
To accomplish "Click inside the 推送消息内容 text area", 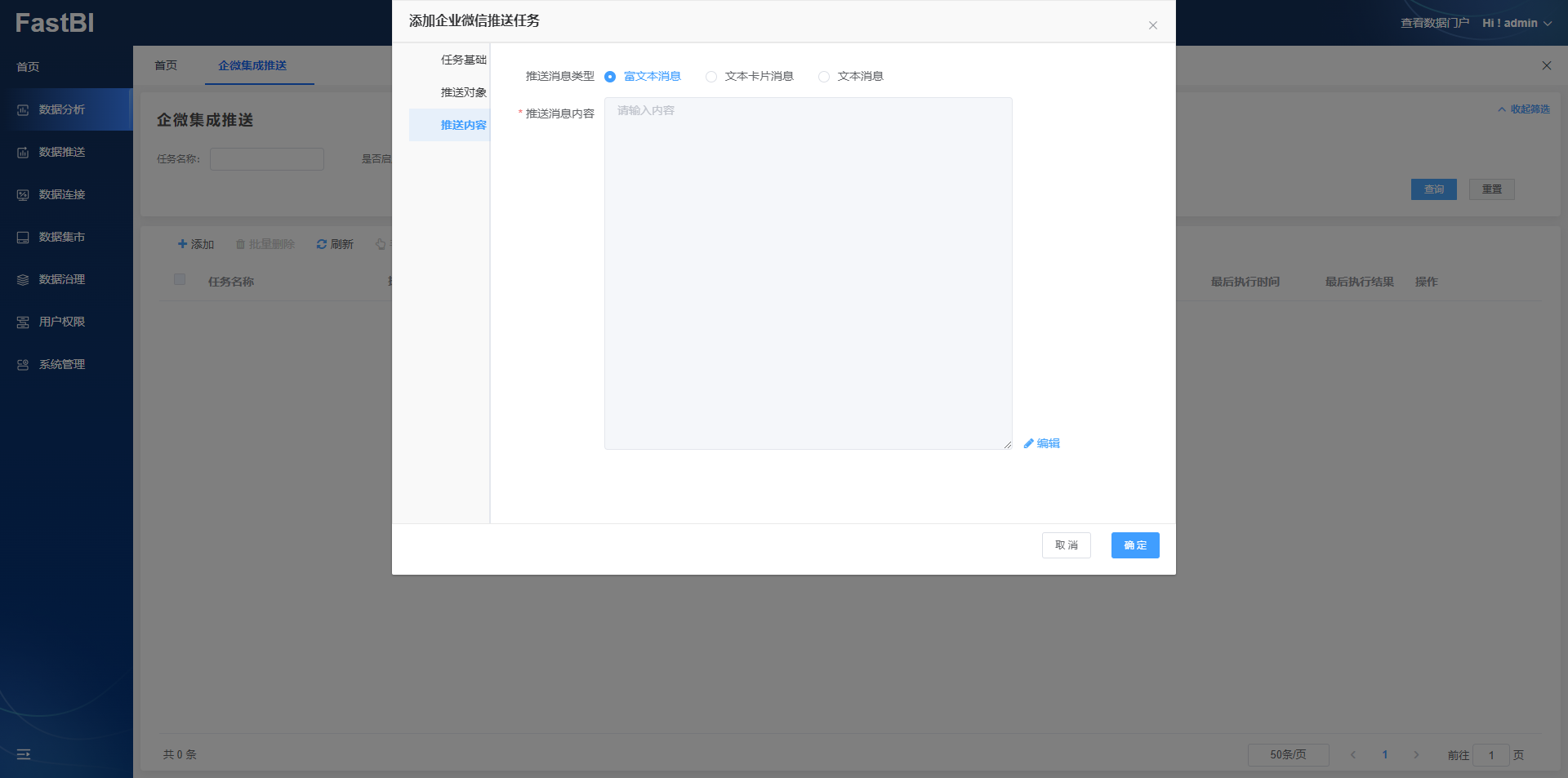I will pos(808,273).
